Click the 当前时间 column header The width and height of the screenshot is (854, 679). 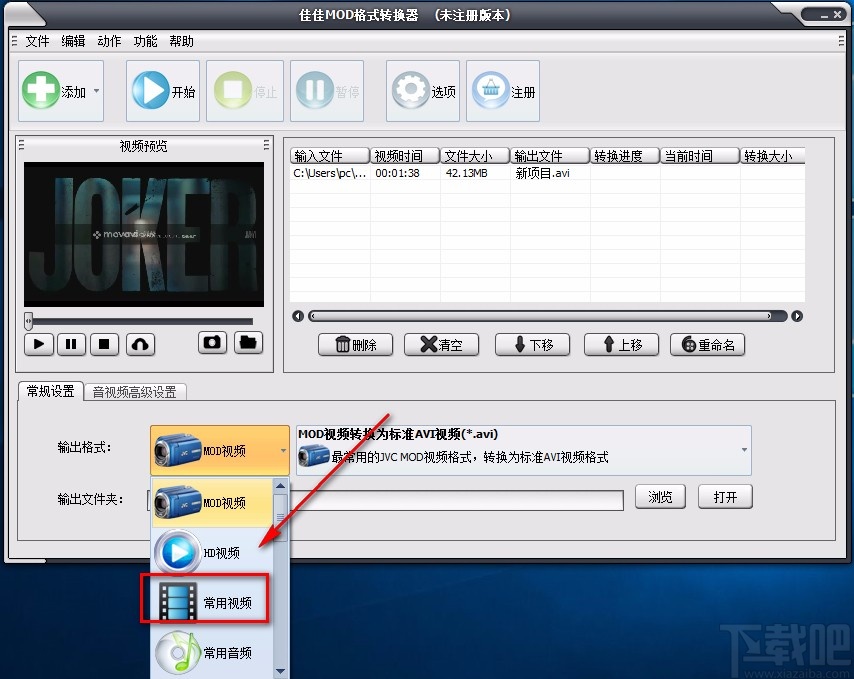700,156
